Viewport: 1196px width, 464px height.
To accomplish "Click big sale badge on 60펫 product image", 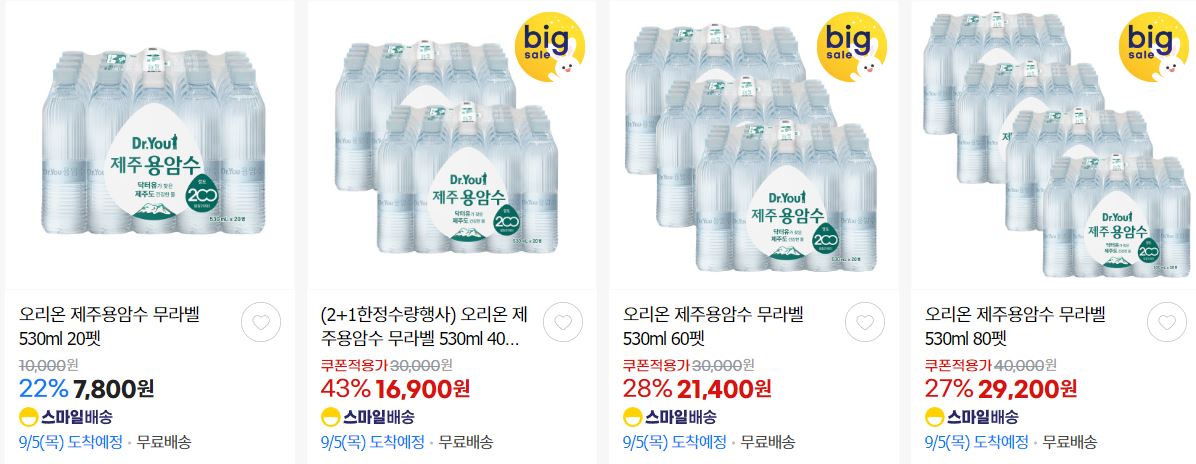I will [x=852, y=47].
